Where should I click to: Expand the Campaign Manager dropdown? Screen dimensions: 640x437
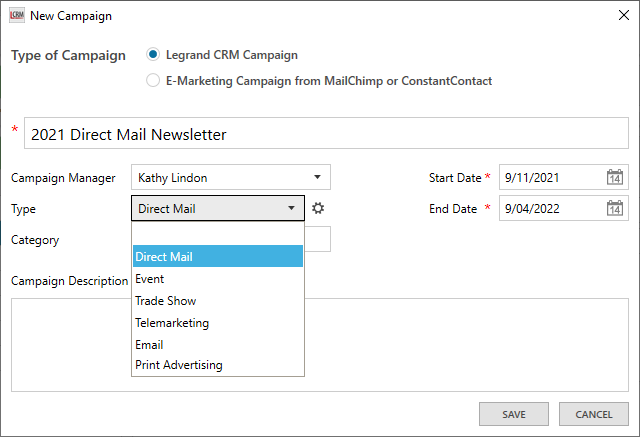click(x=316, y=178)
